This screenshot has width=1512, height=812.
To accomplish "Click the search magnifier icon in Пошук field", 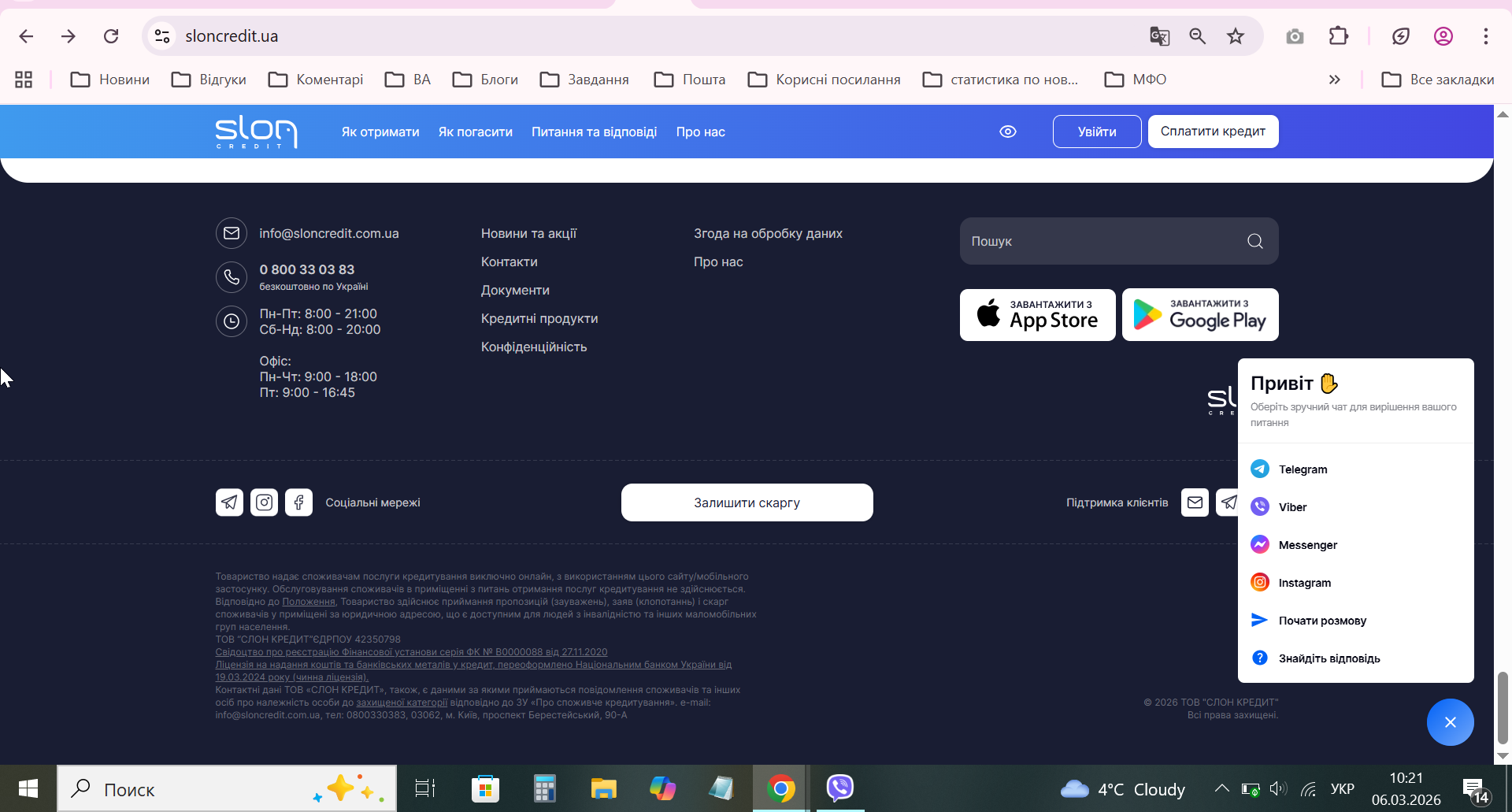I will [1255, 241].
